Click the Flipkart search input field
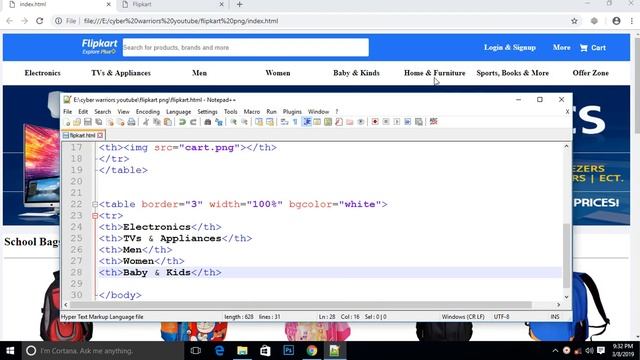 click(x=246, y=47)
